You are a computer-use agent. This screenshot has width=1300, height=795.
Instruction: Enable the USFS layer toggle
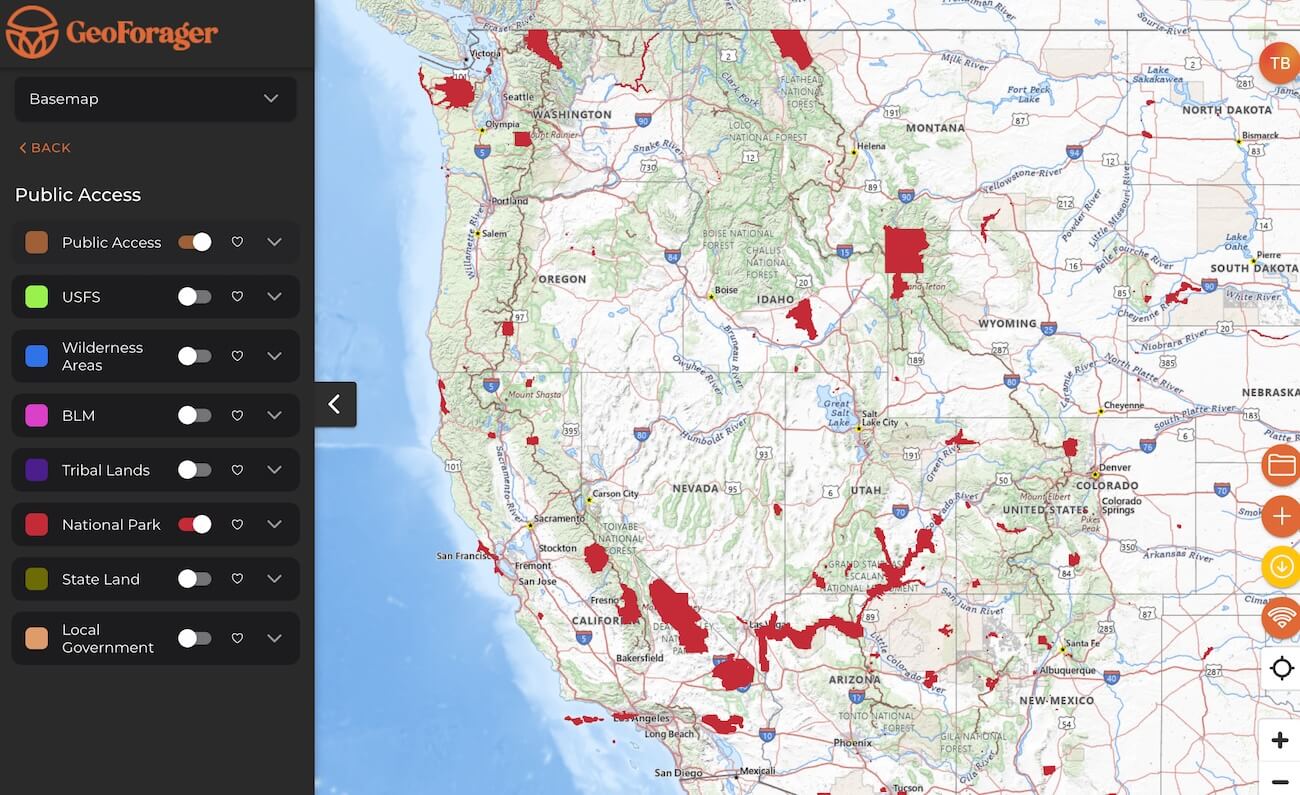click(195, 297)
